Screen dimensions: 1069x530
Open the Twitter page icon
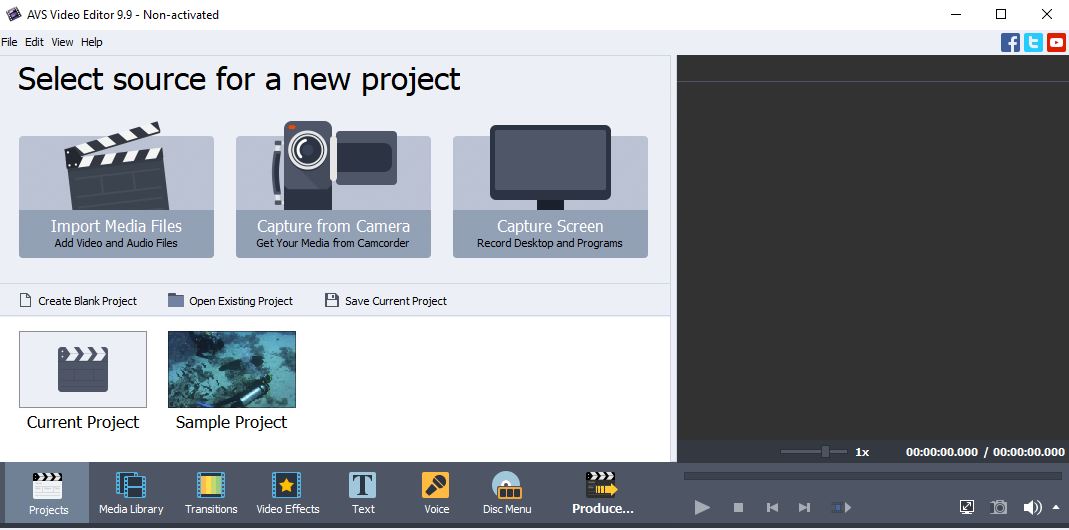(1034, 43)
